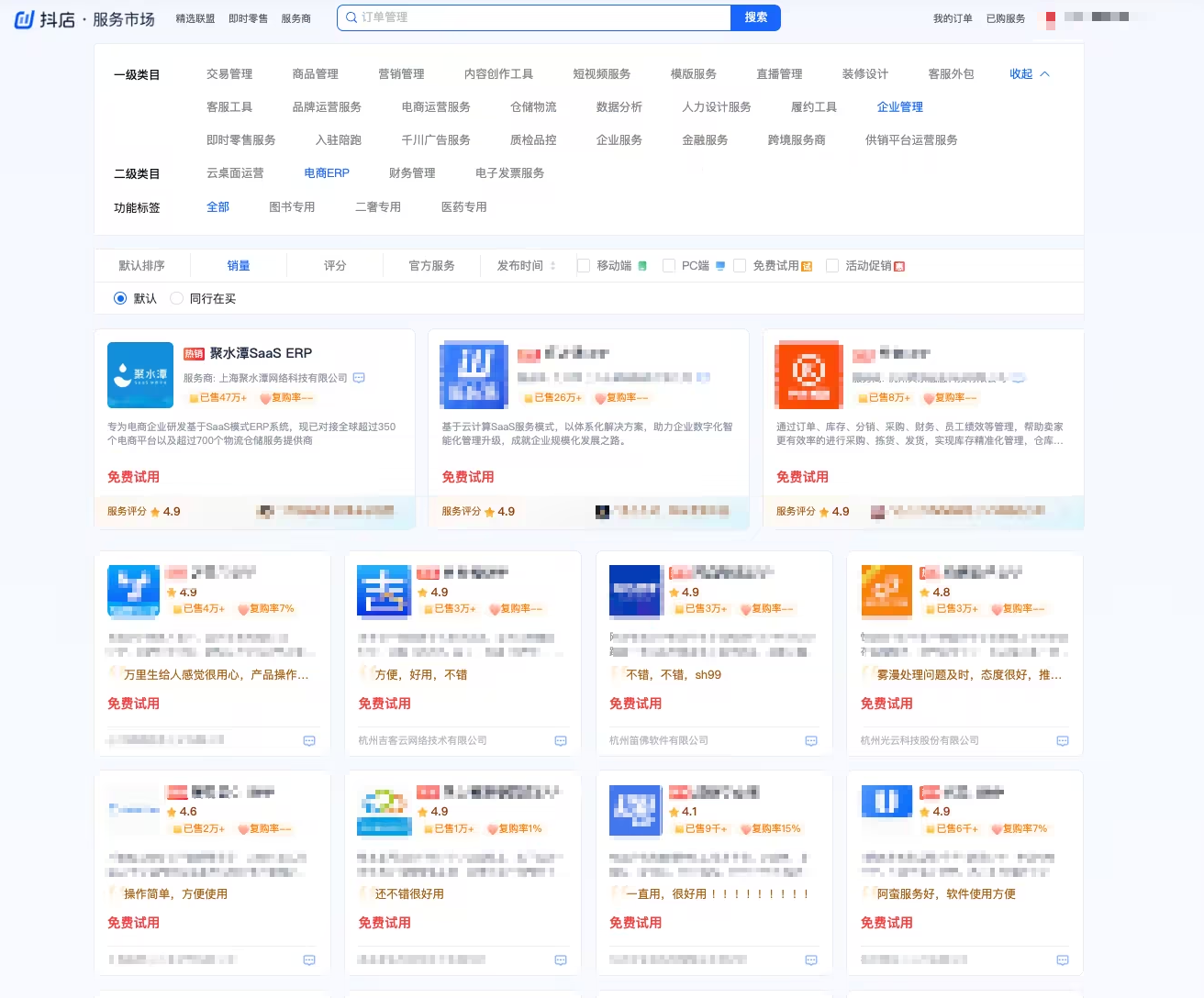Screen dimensions: 1204x998
Task: Open 我的订单 link in header
Action: tap(953, 18)
